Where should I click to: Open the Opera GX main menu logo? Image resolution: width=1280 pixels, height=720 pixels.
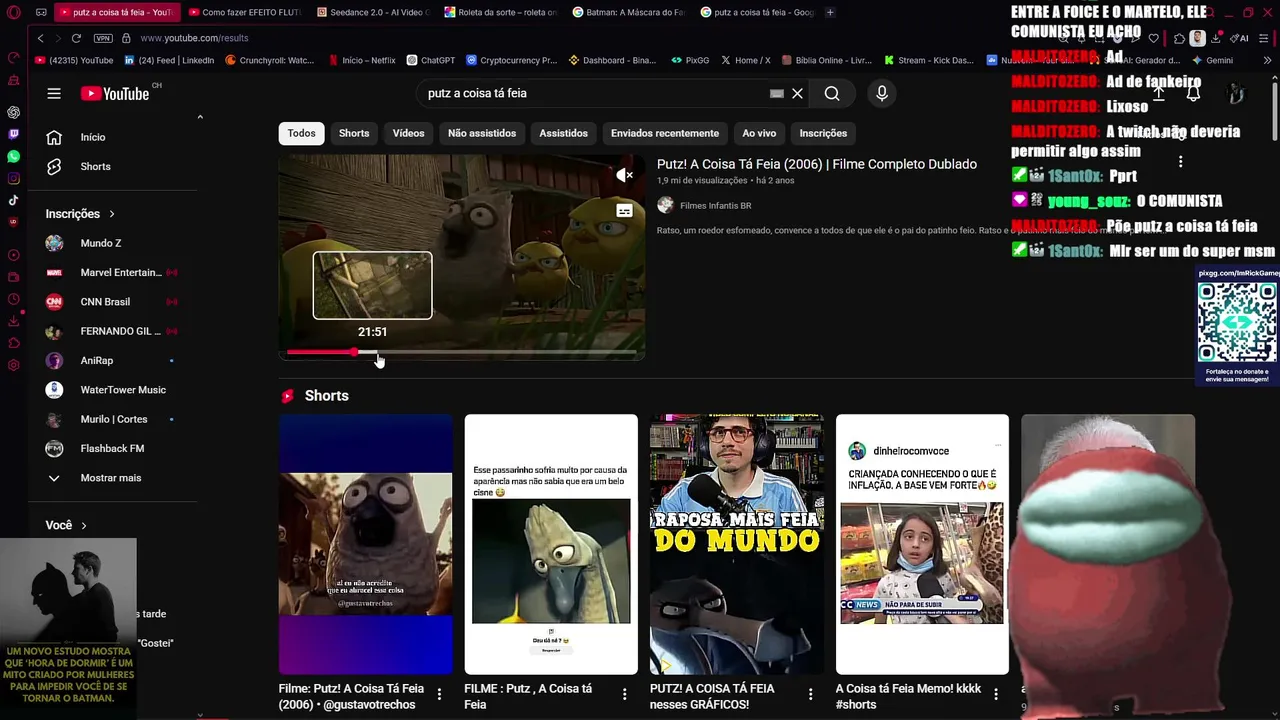13,13
